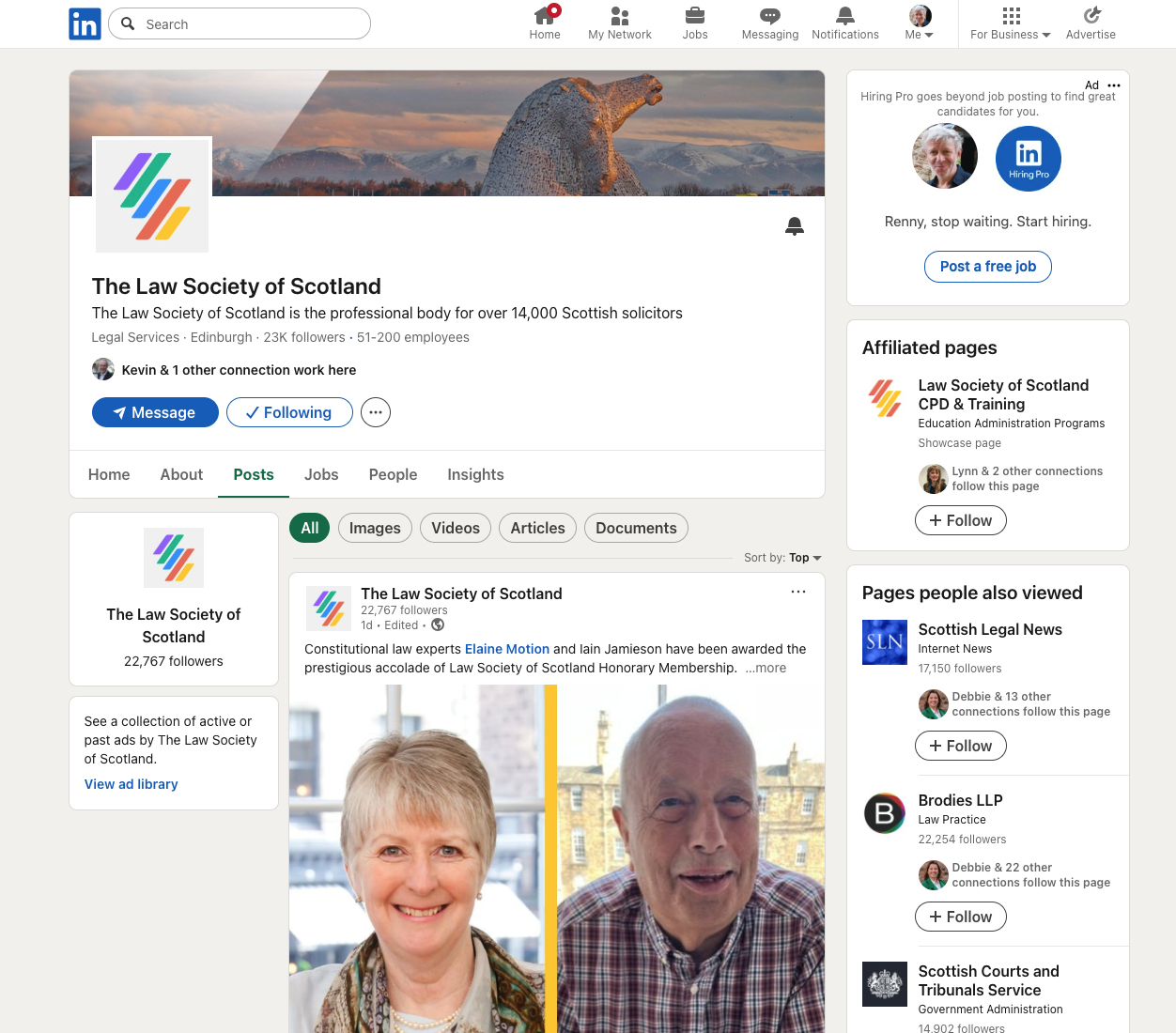Follow the CPD & Training showcase page
The width and height of the screenshot is (1176, 1033).
(961, 520)
